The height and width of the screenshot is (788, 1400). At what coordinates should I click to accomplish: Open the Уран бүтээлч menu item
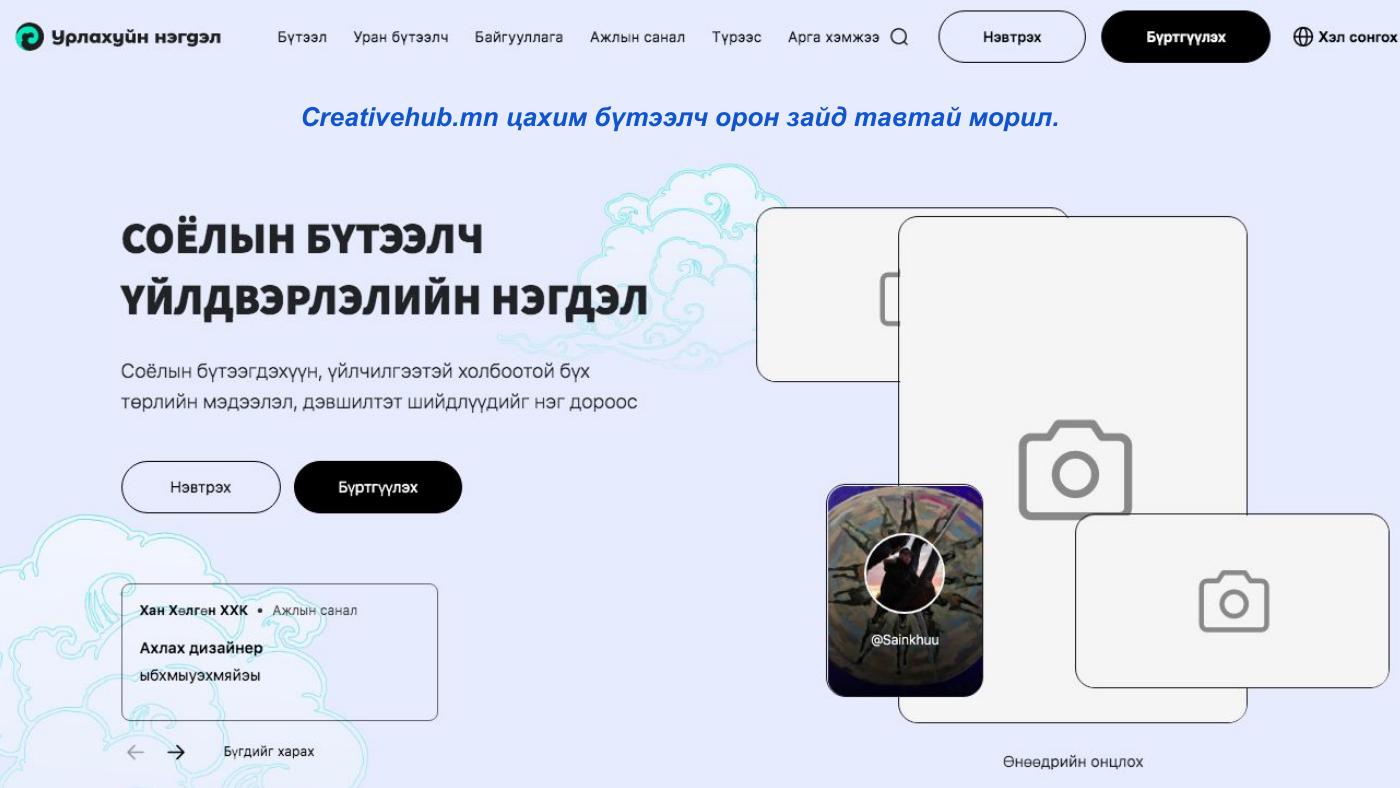point(400,37)
